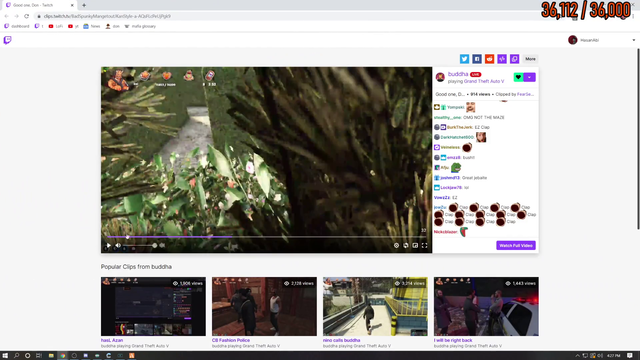Open Chrome from the taskbar

62,356
